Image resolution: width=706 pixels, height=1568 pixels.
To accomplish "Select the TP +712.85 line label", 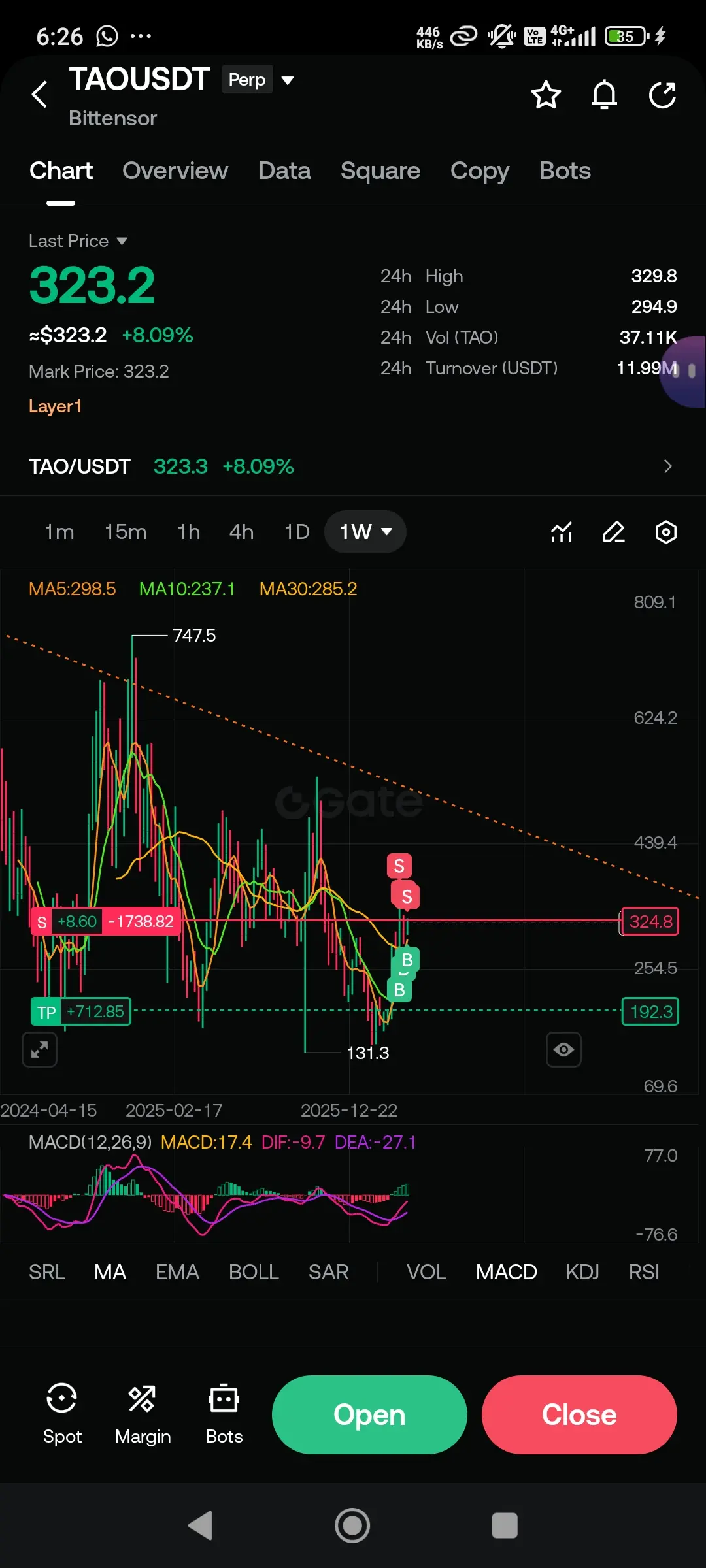I will point(81,1011).
